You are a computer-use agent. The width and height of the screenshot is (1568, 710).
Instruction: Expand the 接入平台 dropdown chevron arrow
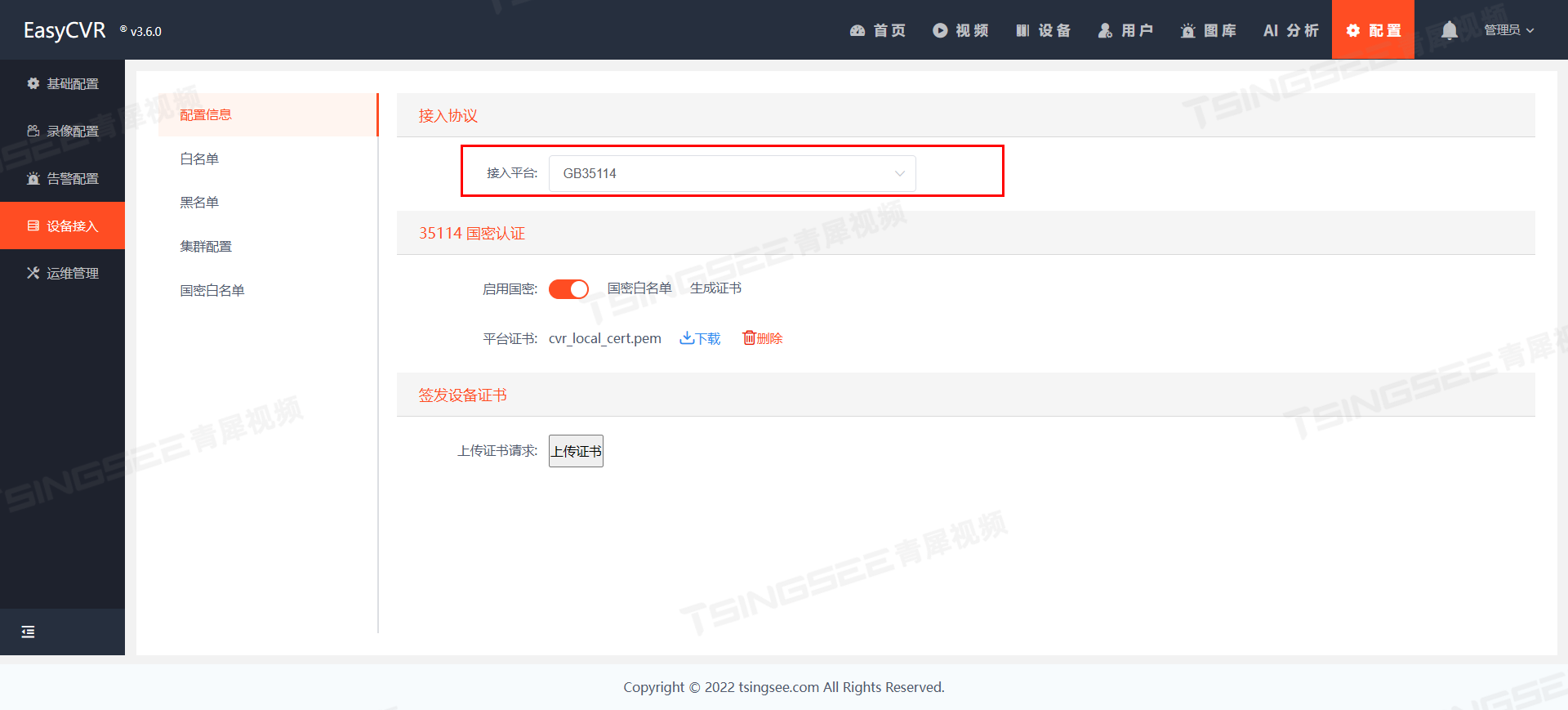900,173
